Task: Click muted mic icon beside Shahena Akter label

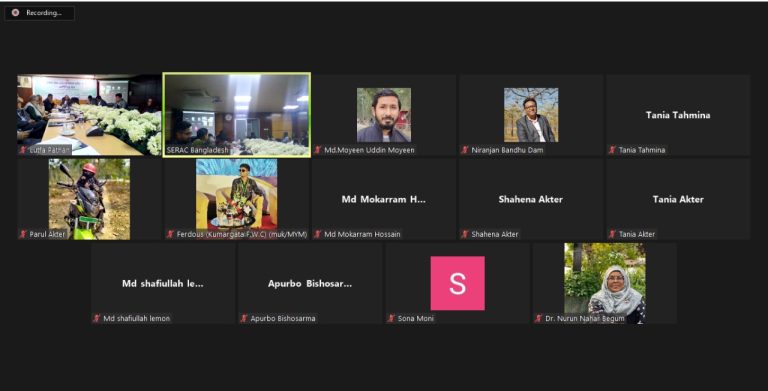Action: tap(465, 234)
